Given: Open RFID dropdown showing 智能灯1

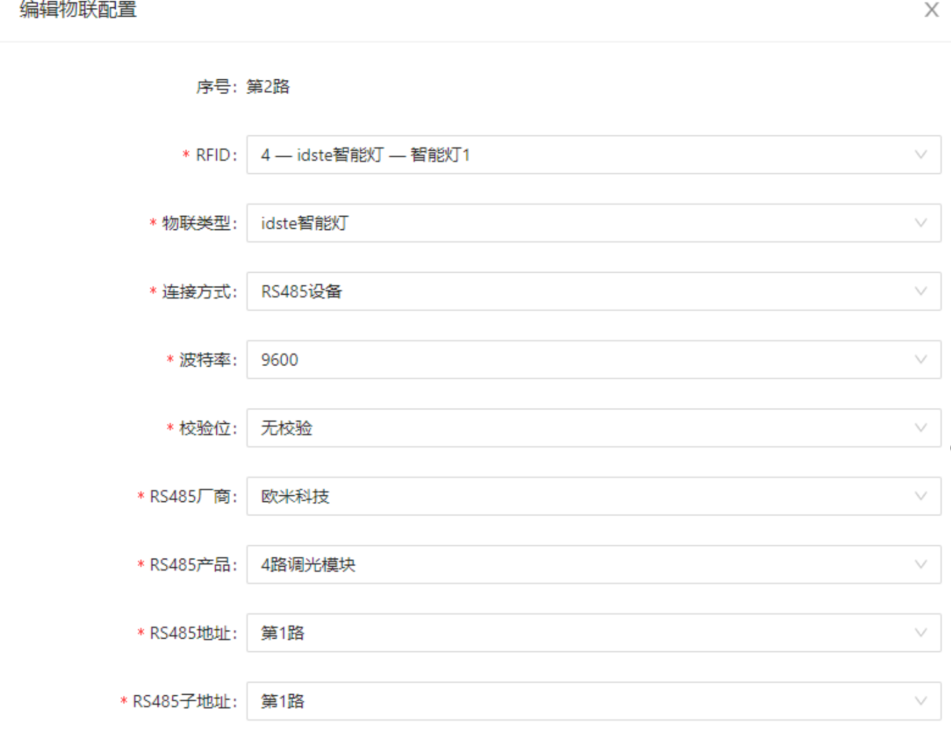Looking at the screenshot, I should 580,155.
